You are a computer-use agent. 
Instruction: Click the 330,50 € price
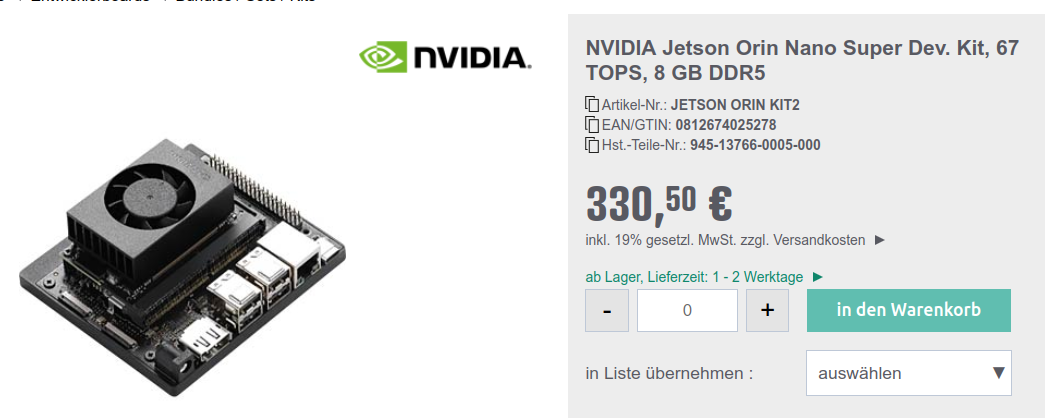point(659,202)
